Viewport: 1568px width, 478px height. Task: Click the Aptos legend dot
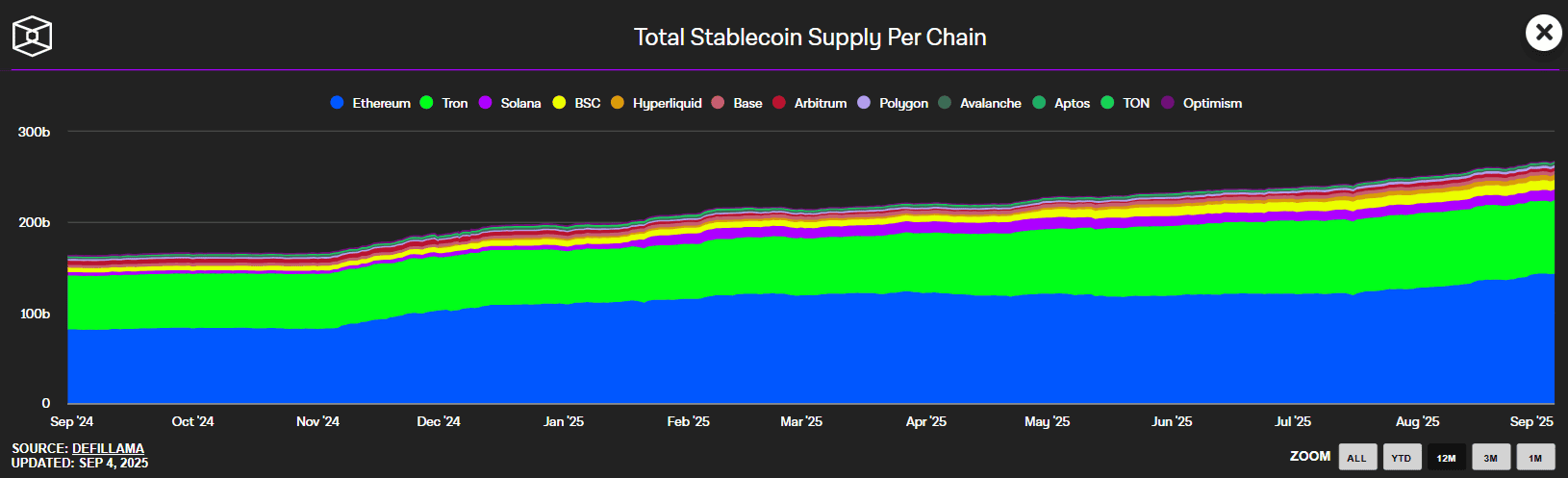1039,103
